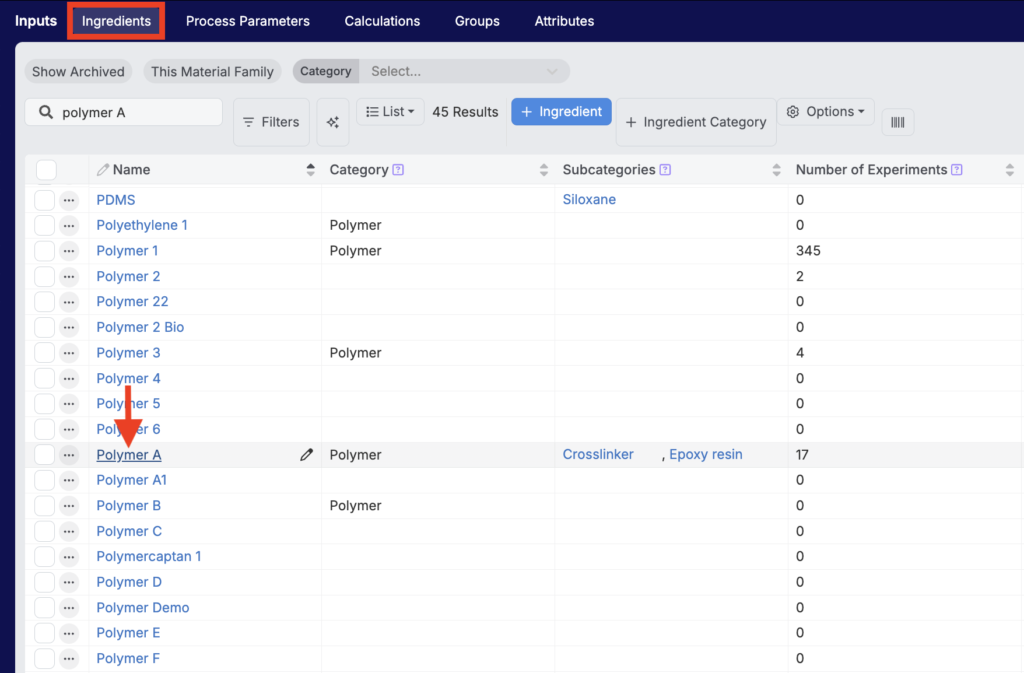The width and height of the screenshot is (1024, 673).
Task: Open the Epoxy resin subcategory link
Action: (x=705, y=454)
